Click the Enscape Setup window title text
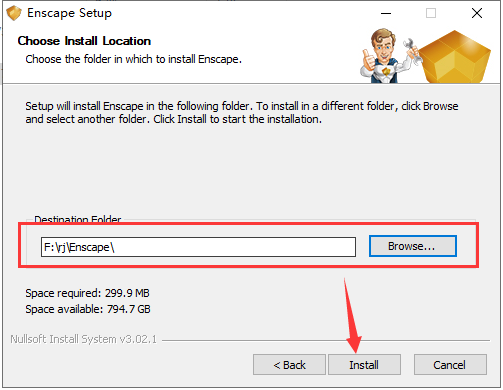 [69, 13]
